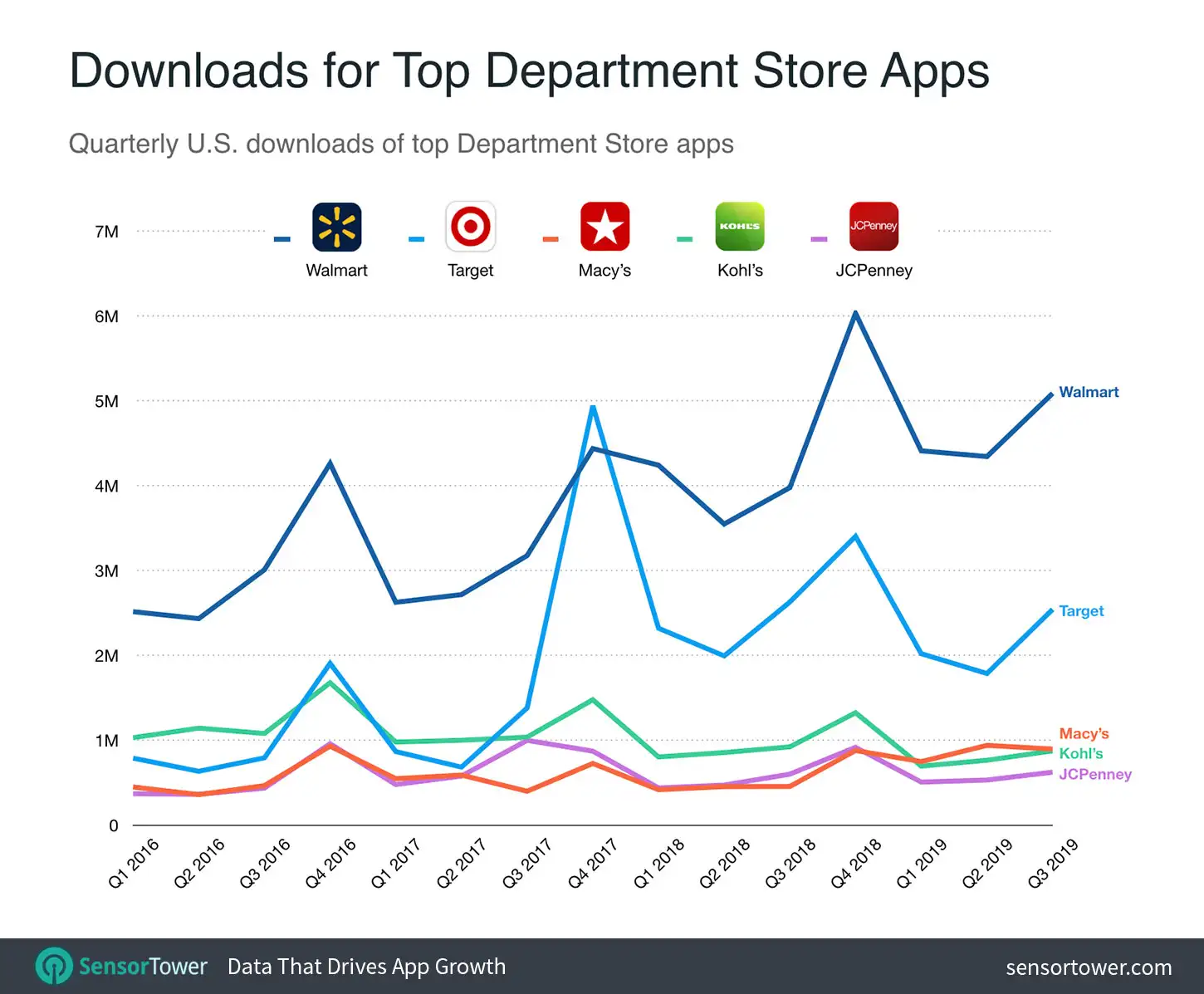Click the light blue Target legend swatch

pos(416,239)
